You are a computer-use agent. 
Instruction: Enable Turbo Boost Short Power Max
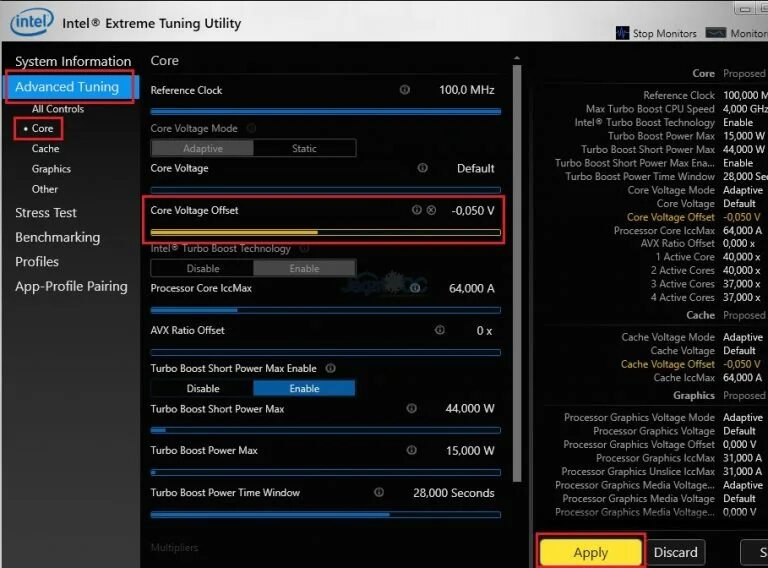coord(304,388)
